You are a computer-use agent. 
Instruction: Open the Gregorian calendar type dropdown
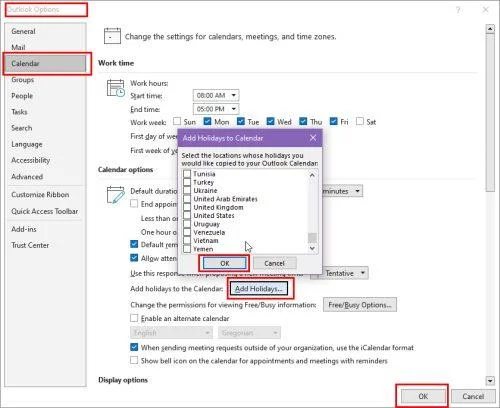249,332
